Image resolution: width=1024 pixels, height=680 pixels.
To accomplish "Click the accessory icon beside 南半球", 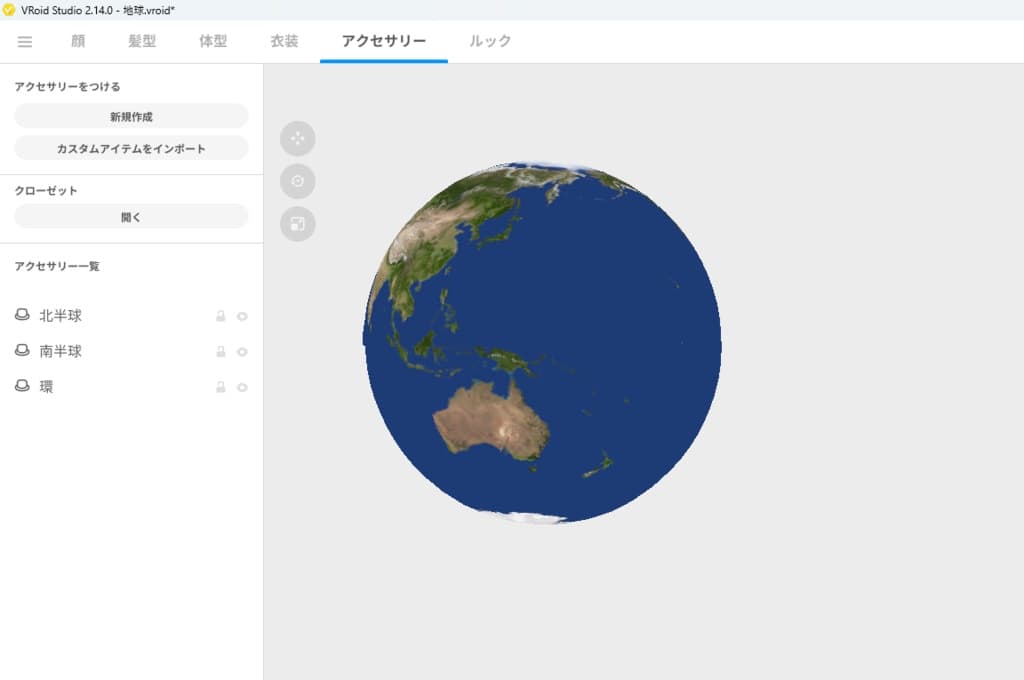I will tap(22, 350).
